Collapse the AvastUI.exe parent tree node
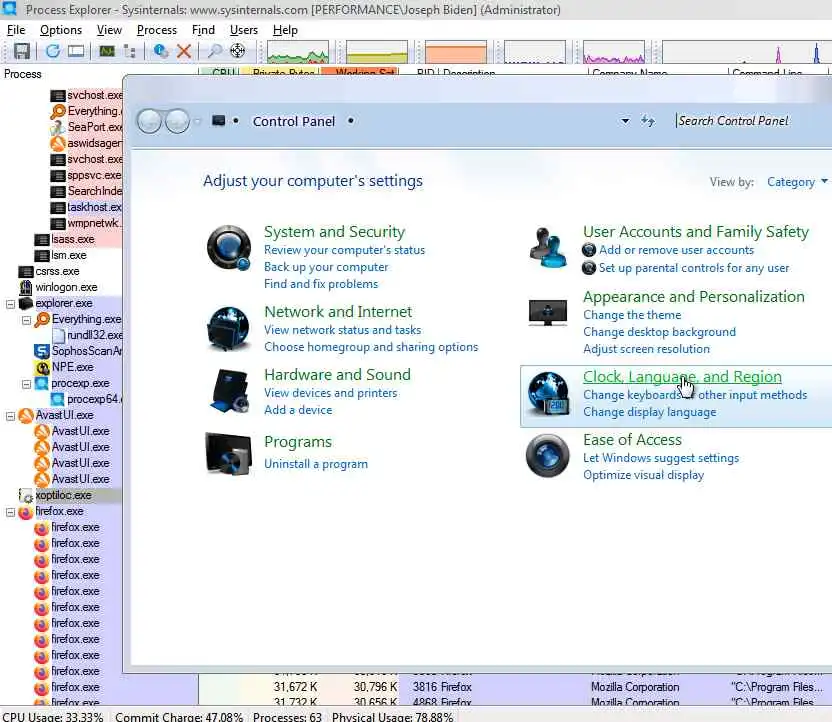This screenshot has width=832, height=722. (10, 416)
